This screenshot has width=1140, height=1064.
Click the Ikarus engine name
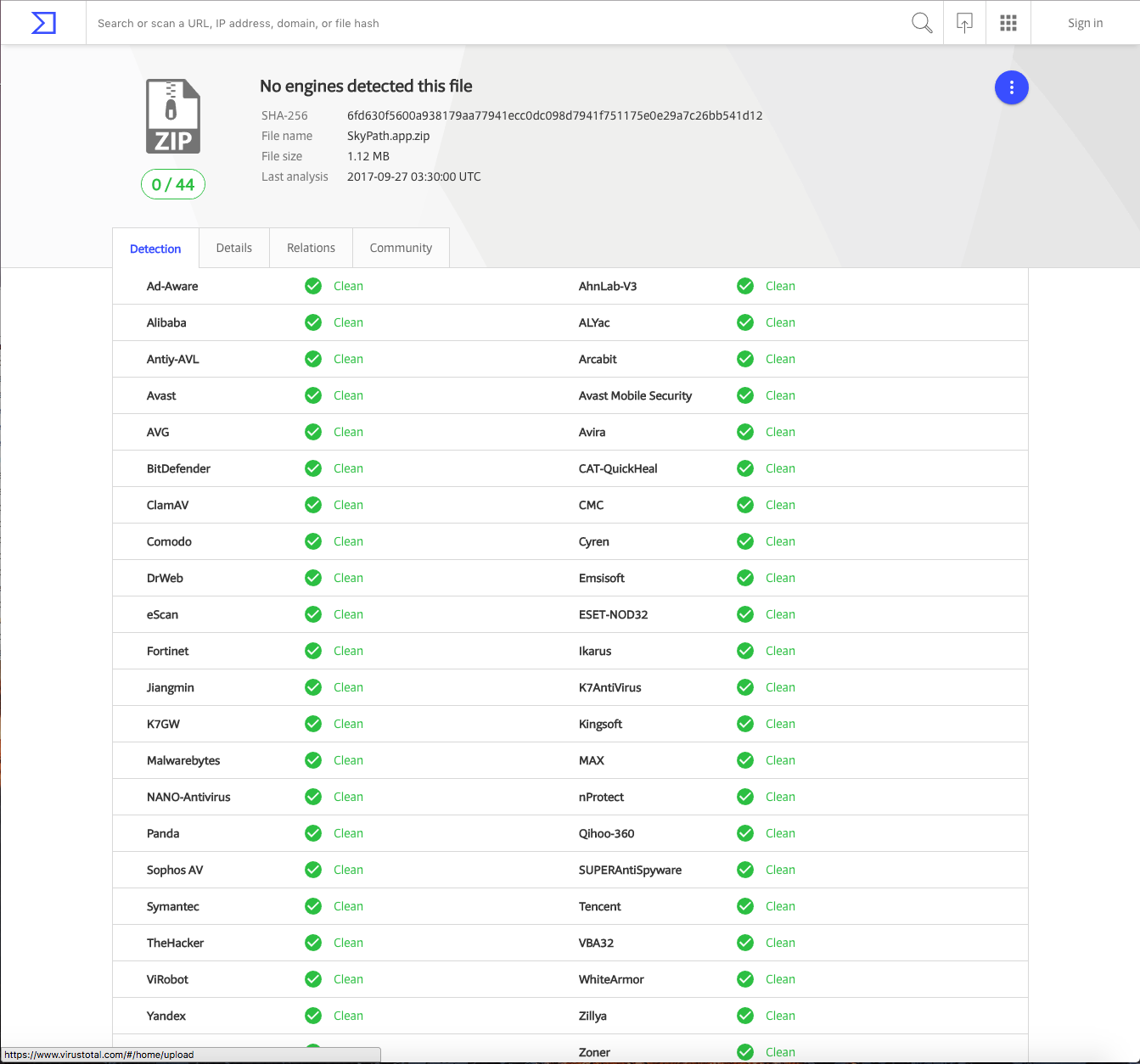(x=595, y=651)
